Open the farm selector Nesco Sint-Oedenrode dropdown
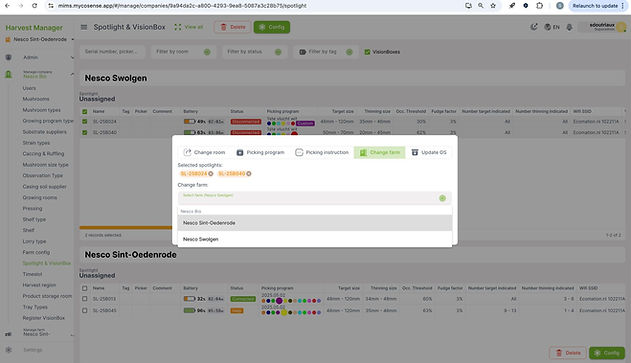This screenshot has height=363, width=631. (x=40, y=39)
